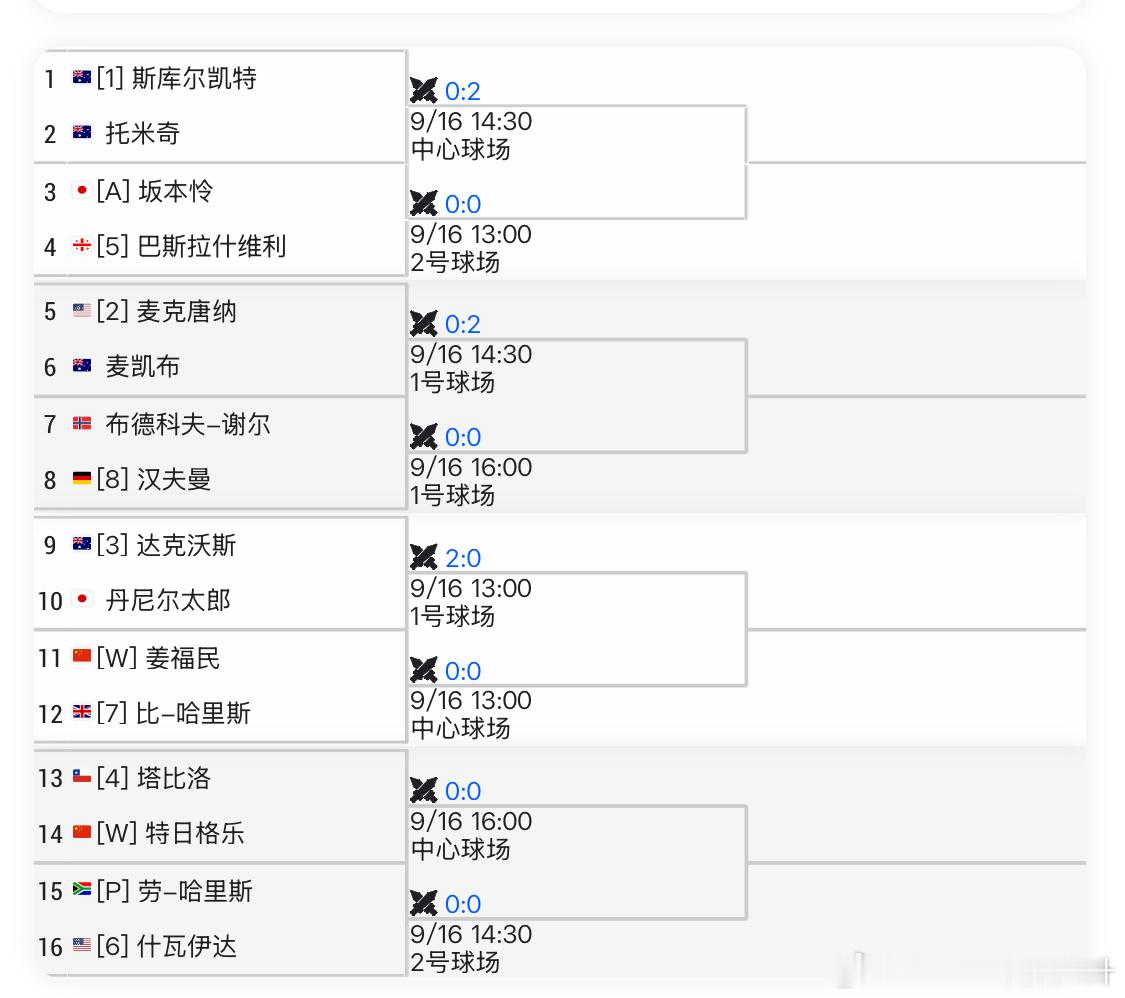Click the match icon for 劳-哈里斯 vs 什瓦伊达
This screenshot has height=998, width=1125.
[x=423, y=903]
